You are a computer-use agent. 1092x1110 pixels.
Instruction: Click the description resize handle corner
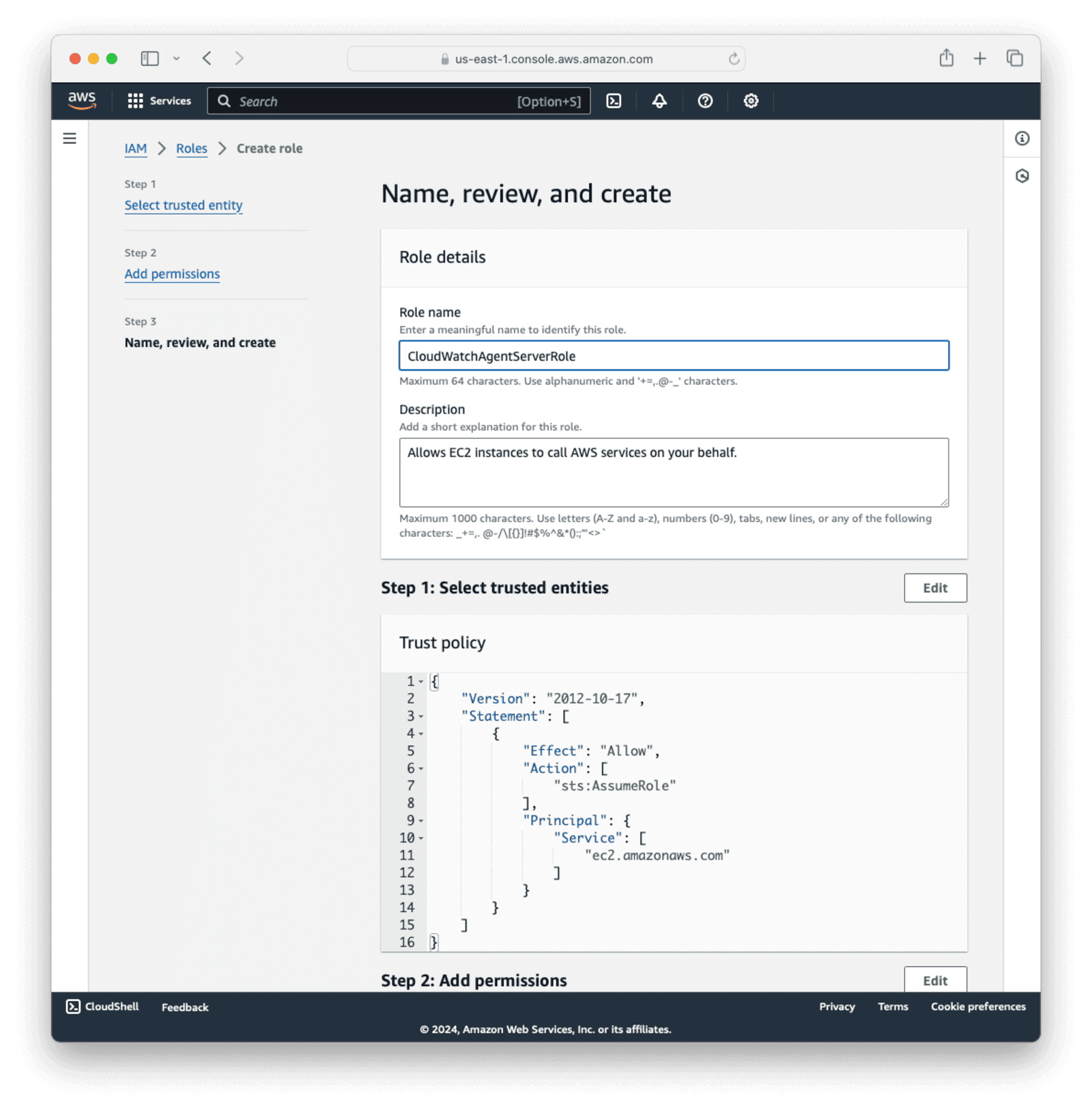[x=943, y=501]
